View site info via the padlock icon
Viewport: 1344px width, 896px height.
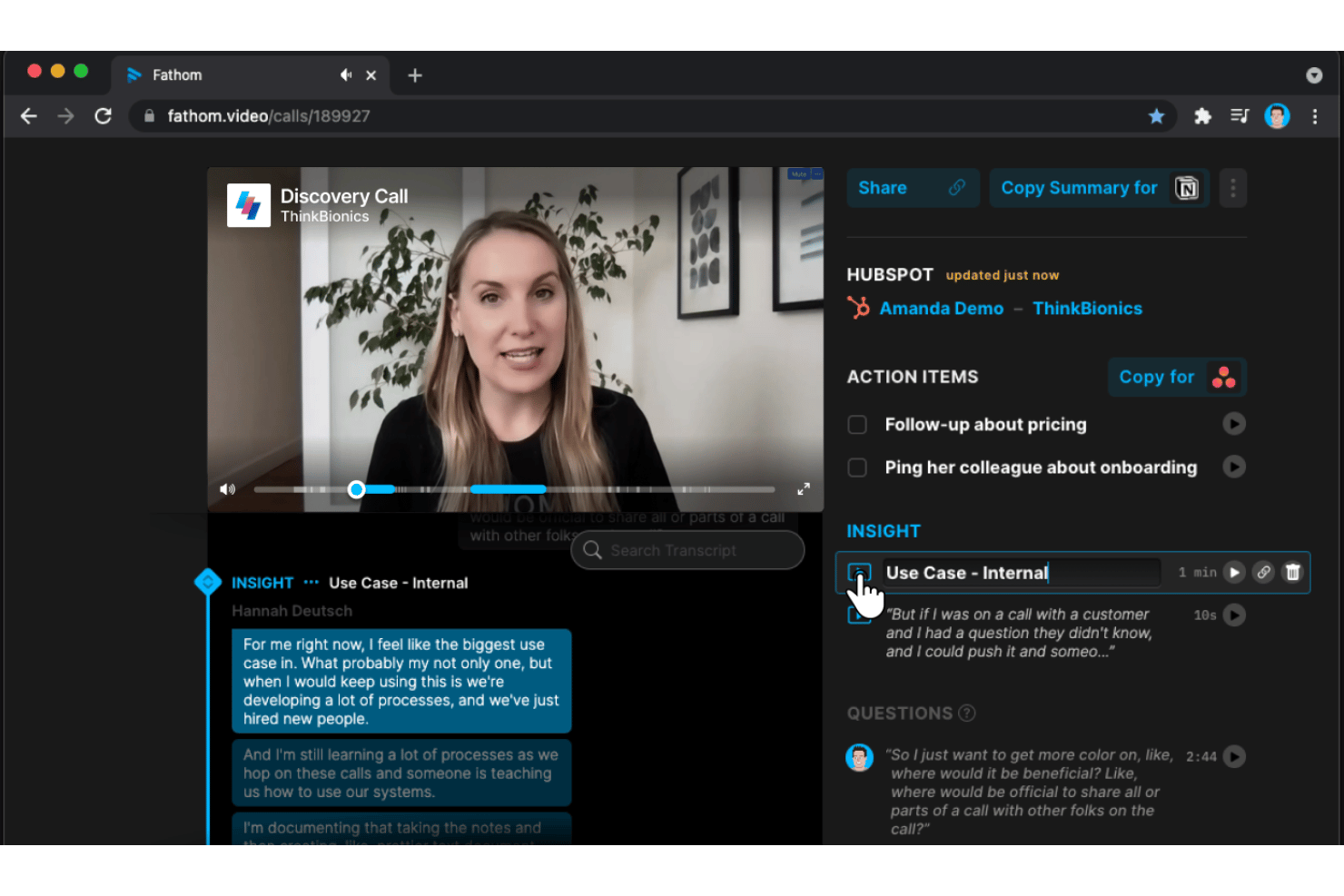click(x=149, y=116)
